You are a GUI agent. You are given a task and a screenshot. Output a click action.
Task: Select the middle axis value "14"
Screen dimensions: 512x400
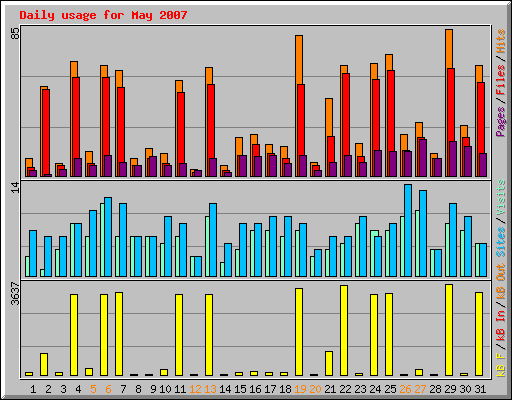(15, 187)
